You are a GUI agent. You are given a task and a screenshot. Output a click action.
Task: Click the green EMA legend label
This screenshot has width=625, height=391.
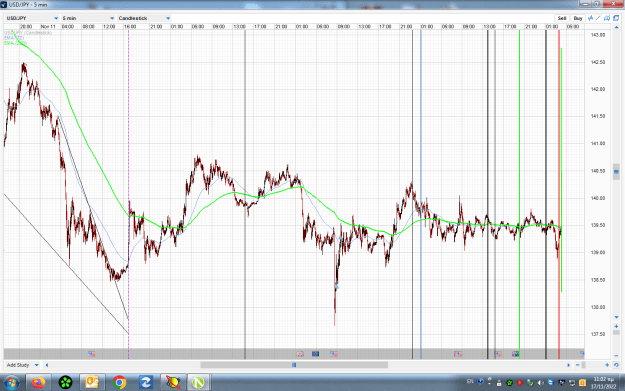tap(15, 43)
